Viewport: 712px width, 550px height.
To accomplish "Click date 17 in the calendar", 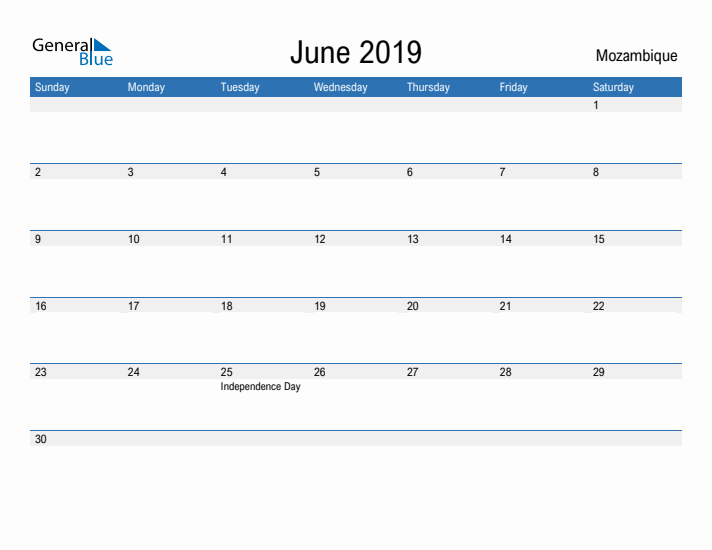I will click(x=134, y=306).
